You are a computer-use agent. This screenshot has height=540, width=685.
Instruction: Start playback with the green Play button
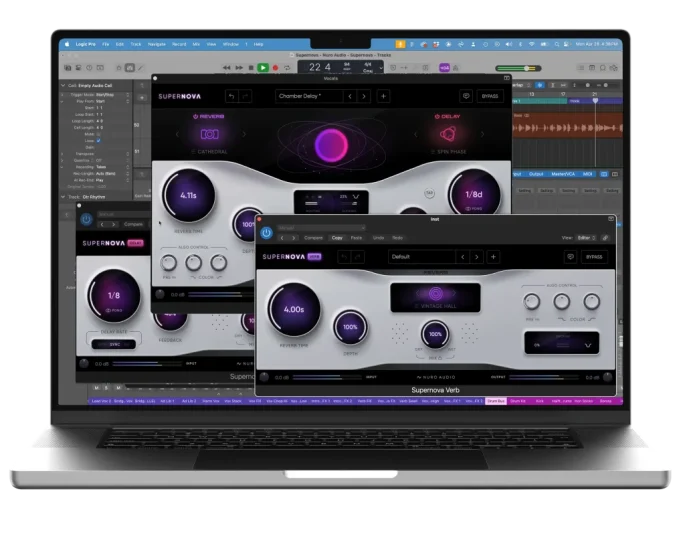click(263, 68)
